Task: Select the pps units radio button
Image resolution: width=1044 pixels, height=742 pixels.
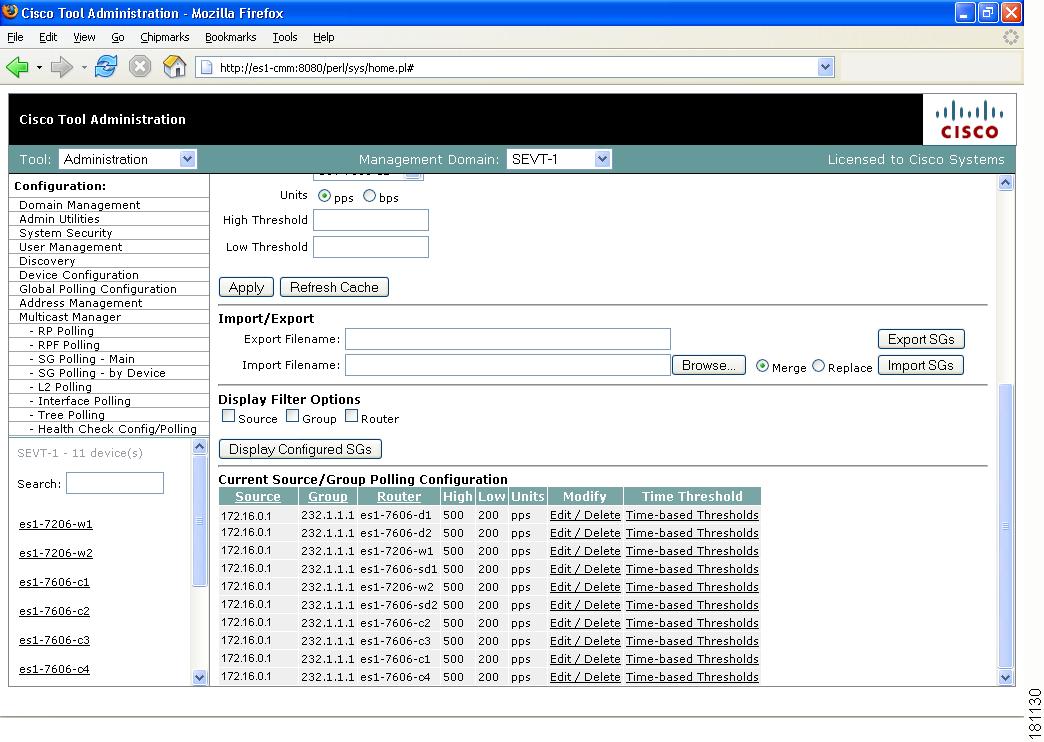Action: 324,196
